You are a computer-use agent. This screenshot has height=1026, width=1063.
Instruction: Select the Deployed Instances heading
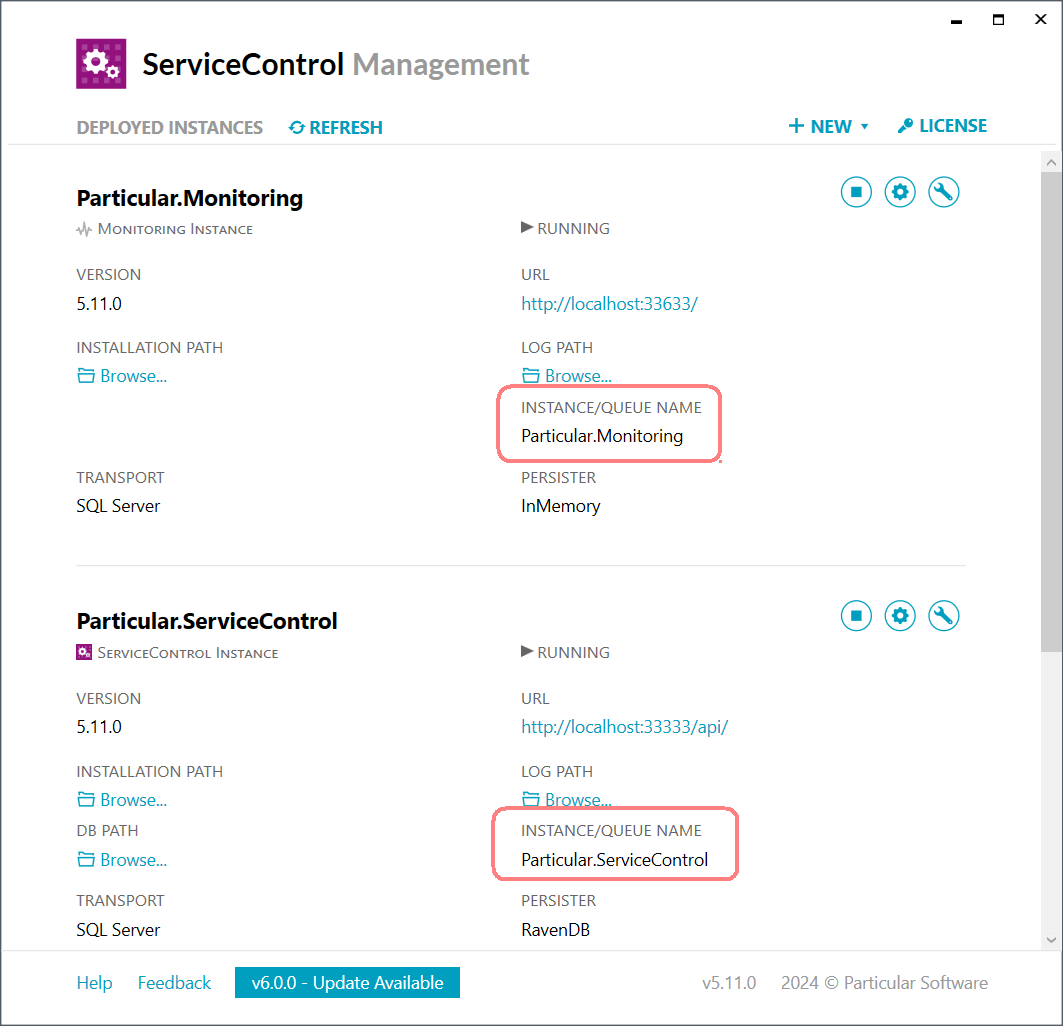click(169, 128)
